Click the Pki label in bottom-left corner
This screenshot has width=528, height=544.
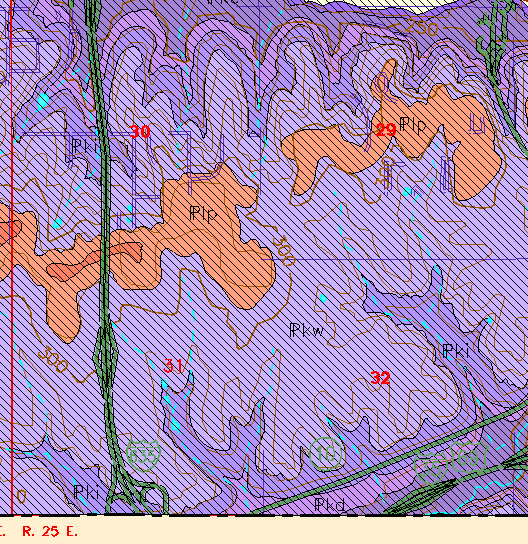tap(87, 492)
